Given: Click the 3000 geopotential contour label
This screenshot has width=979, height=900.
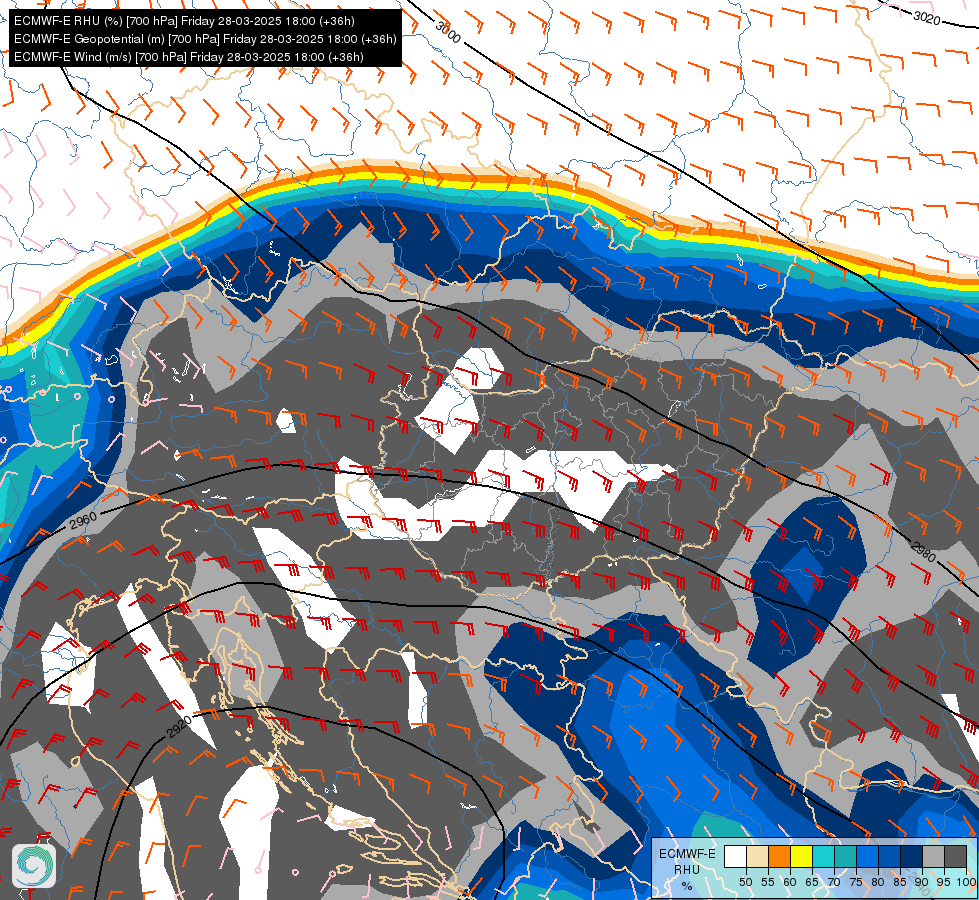Looking at the screenshot, I should pos(448,32).
